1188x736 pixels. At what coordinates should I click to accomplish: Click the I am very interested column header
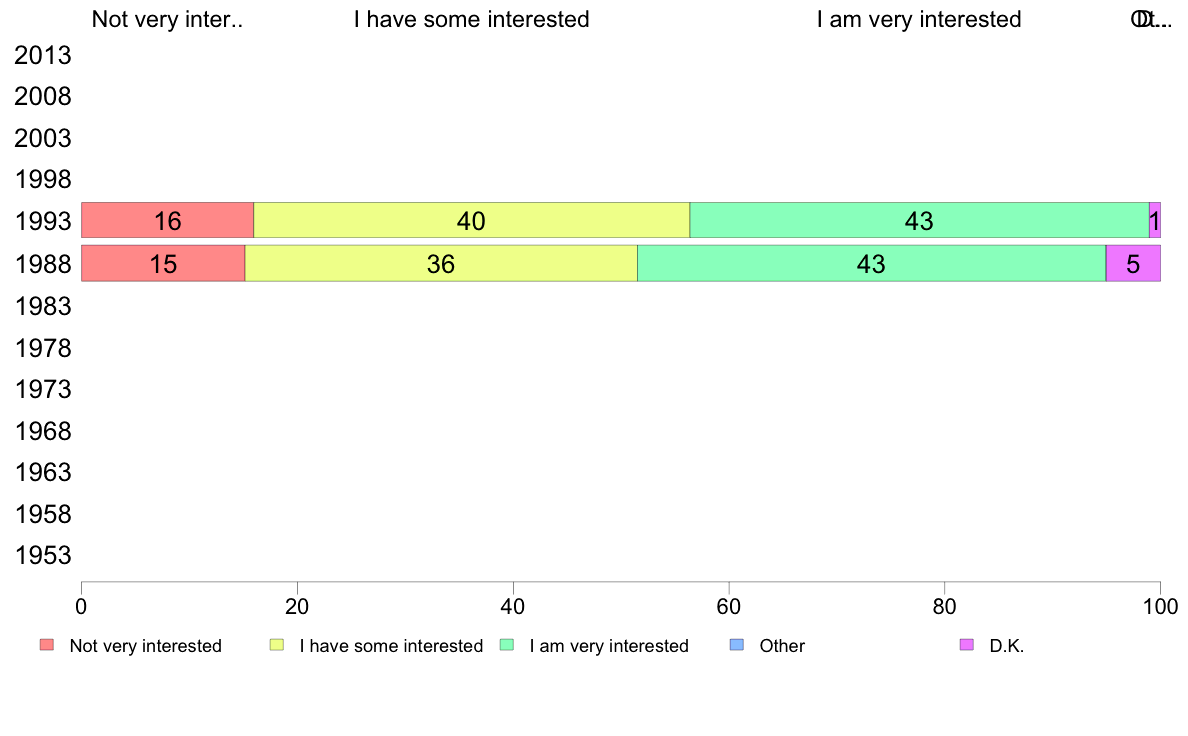point(919,19)
